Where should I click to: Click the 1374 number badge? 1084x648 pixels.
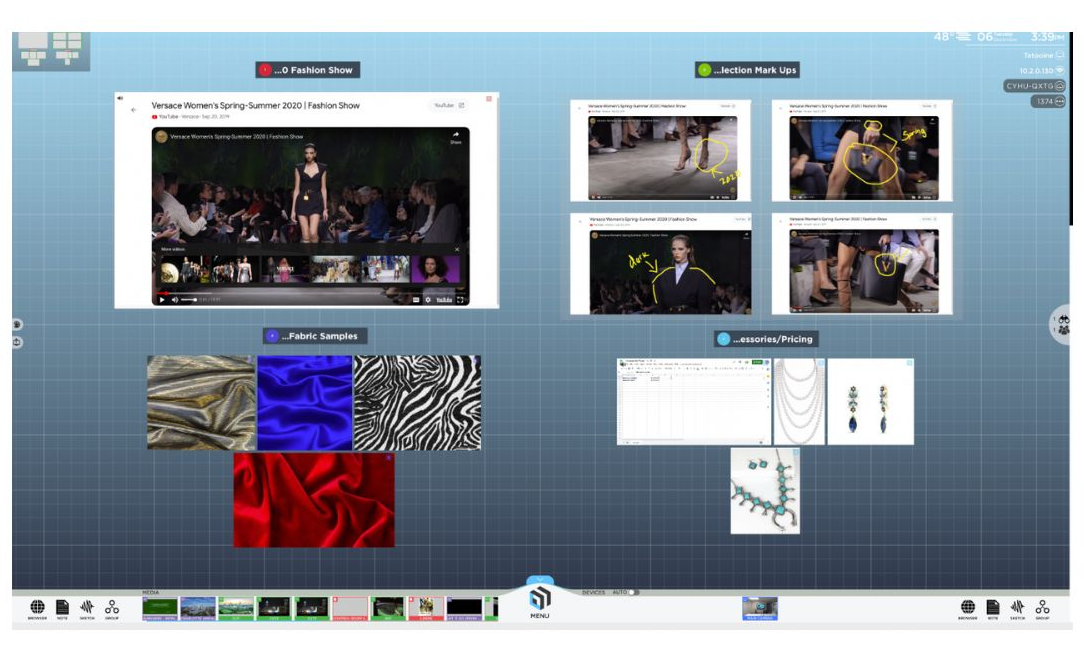[x=1044, y=102]
